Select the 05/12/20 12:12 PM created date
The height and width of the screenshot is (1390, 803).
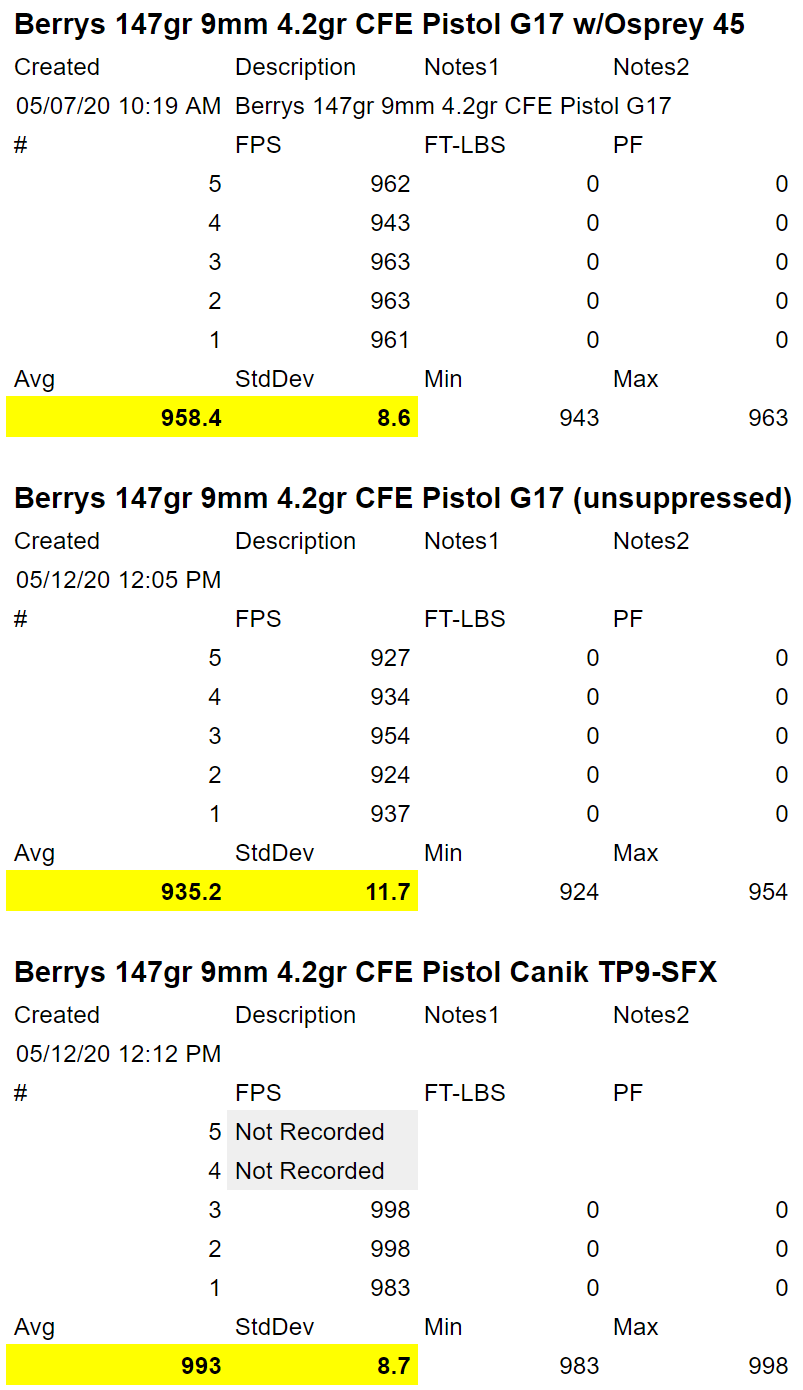[x=118, y=1054]
